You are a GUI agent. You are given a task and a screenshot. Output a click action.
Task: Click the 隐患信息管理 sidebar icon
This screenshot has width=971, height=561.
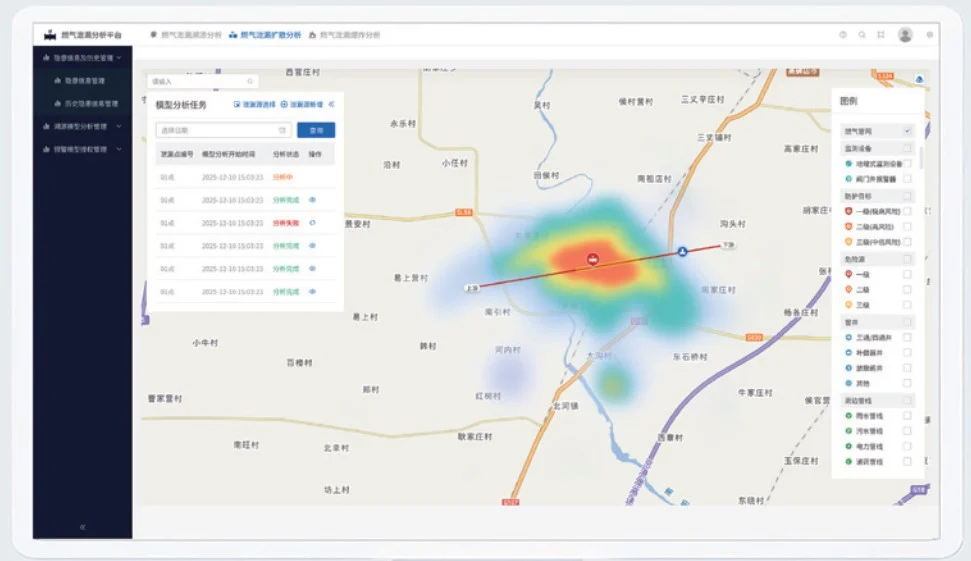(58, 80)
